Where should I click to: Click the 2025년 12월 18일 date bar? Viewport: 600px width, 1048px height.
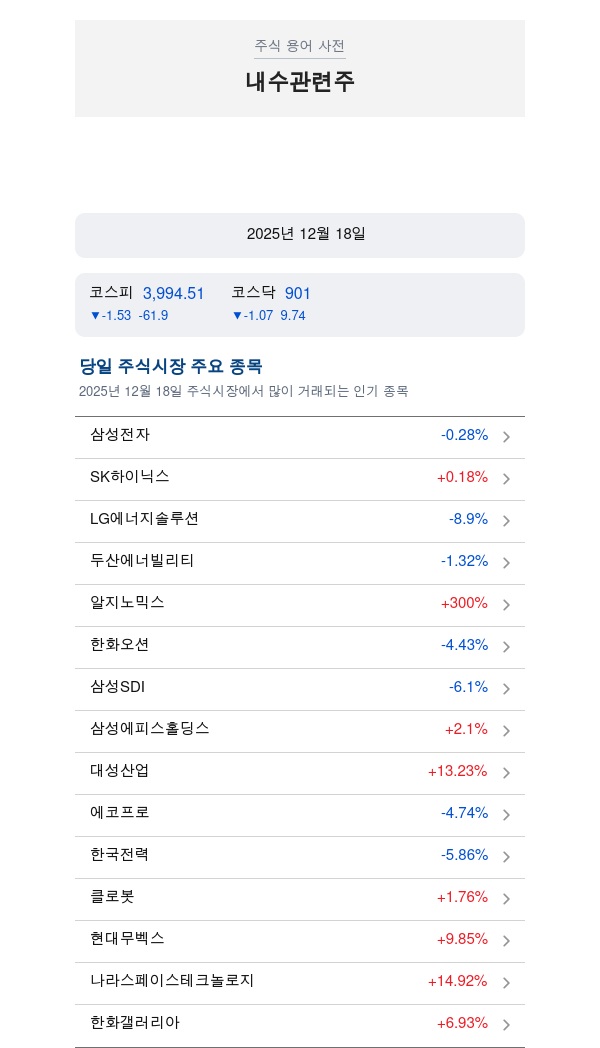pyautogui.click(x=299, y=234)
